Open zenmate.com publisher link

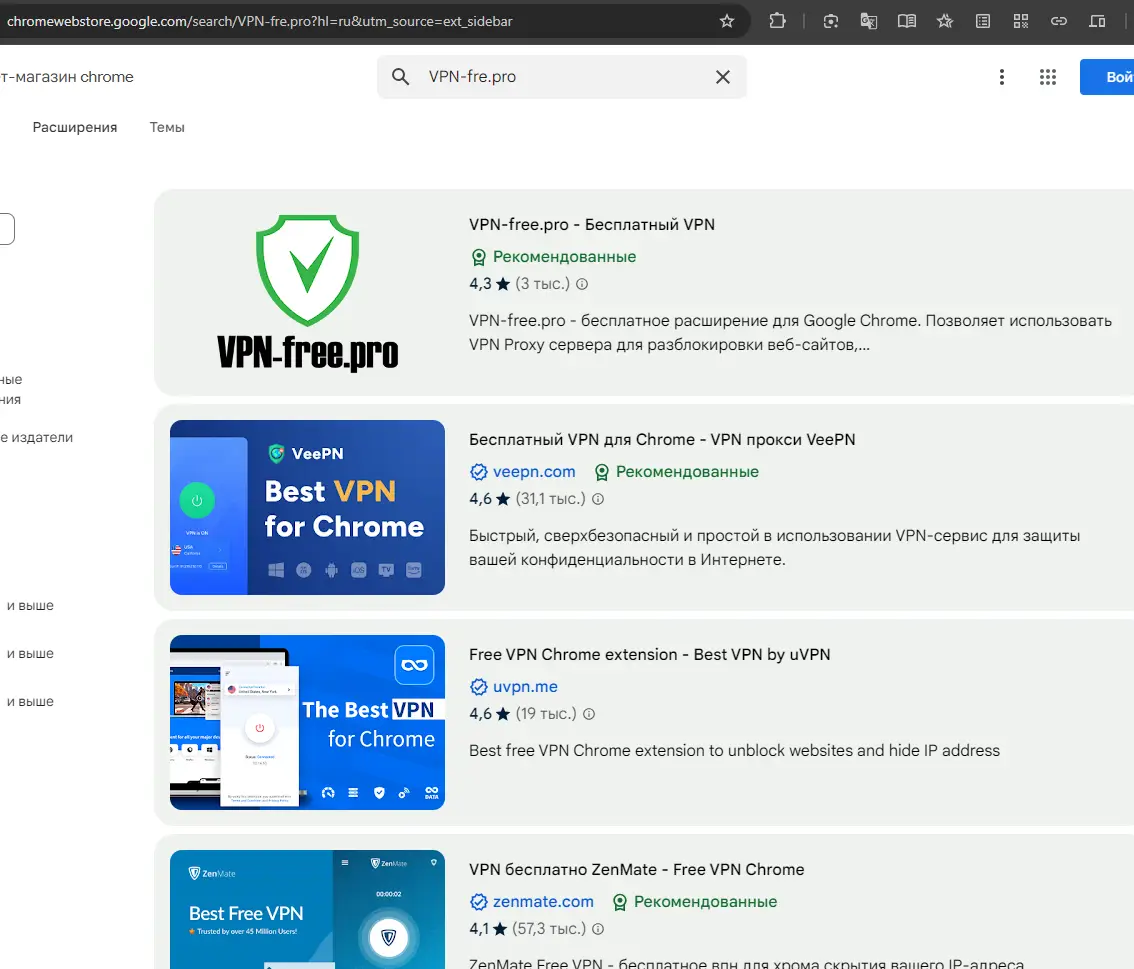tap(543, 902)
